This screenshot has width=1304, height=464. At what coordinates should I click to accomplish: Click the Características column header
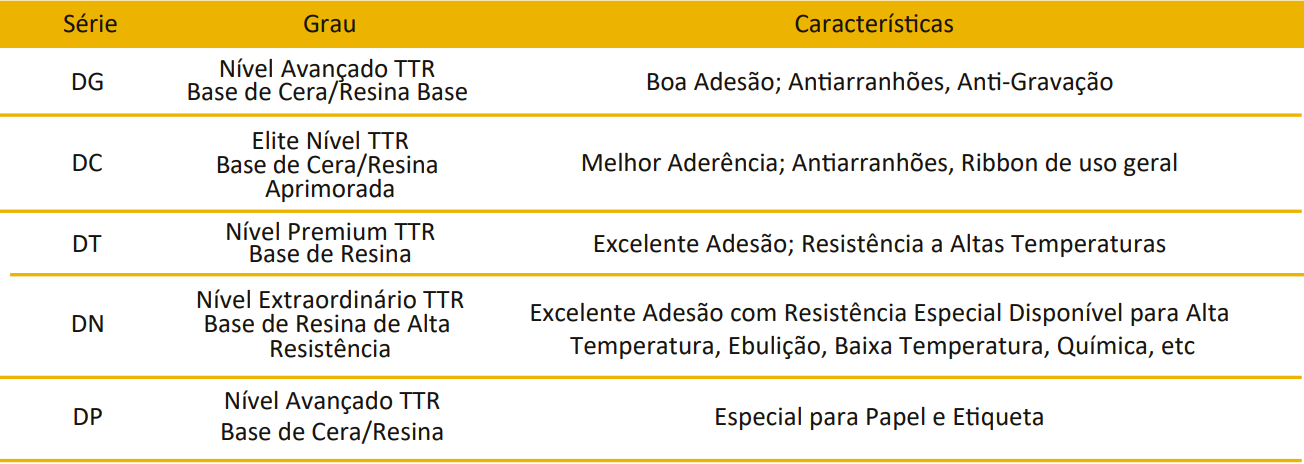click(x=874, y=23)
